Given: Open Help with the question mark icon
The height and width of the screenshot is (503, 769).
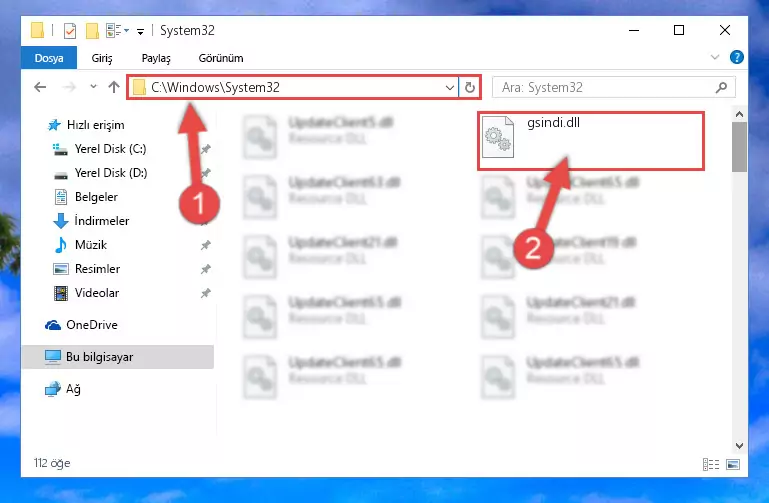Looking at the screenshot, I should [x=736, y=57].
